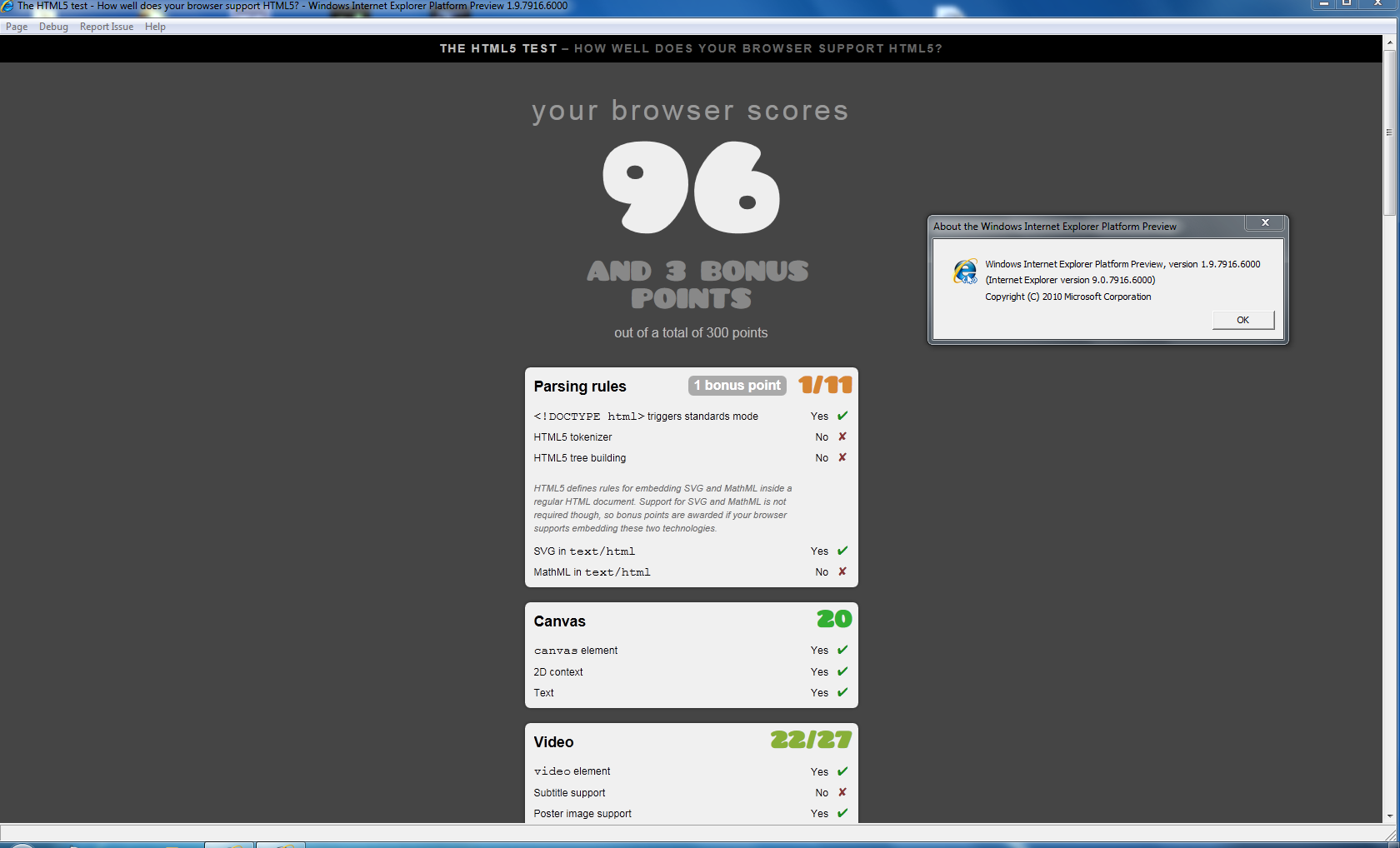Click the Parsing rules score 1/11

click(825, 385)
